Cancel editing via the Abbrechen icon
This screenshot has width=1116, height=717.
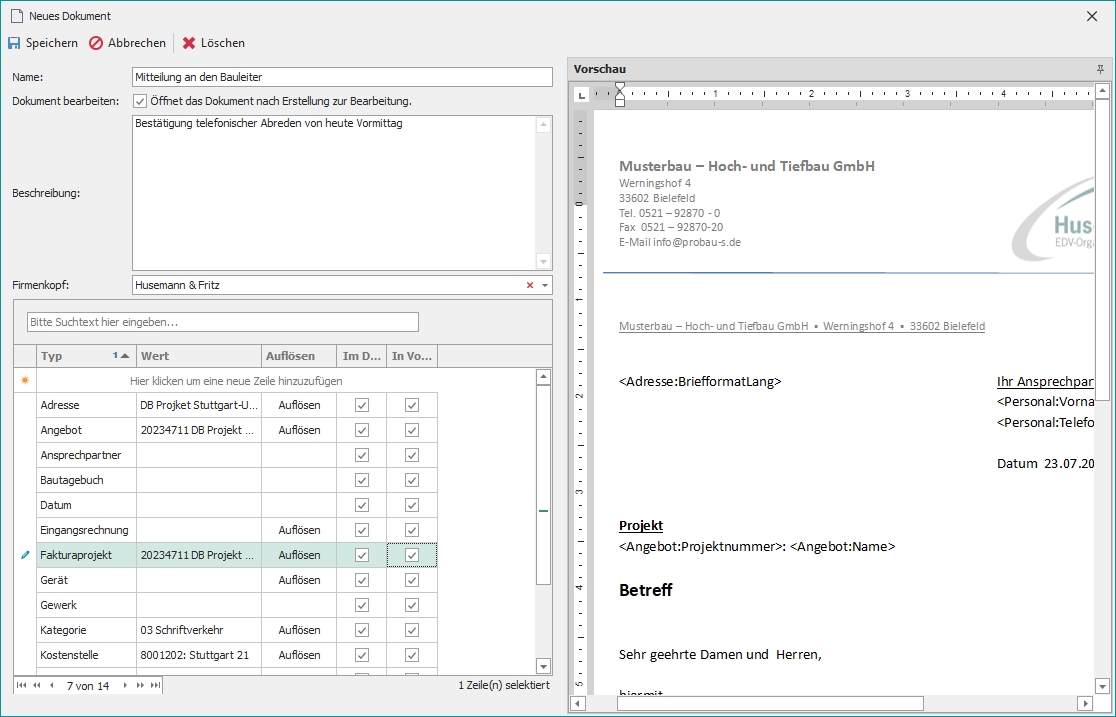pos(96,43)
